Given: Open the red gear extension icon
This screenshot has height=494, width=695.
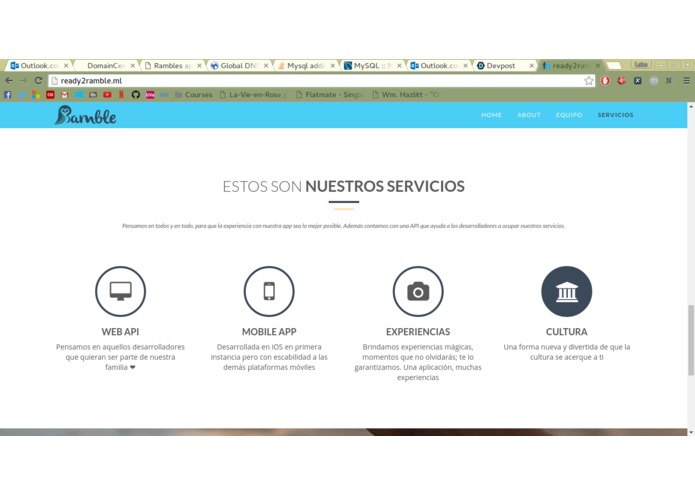Looking at the screenshot, I should point(621,80).
